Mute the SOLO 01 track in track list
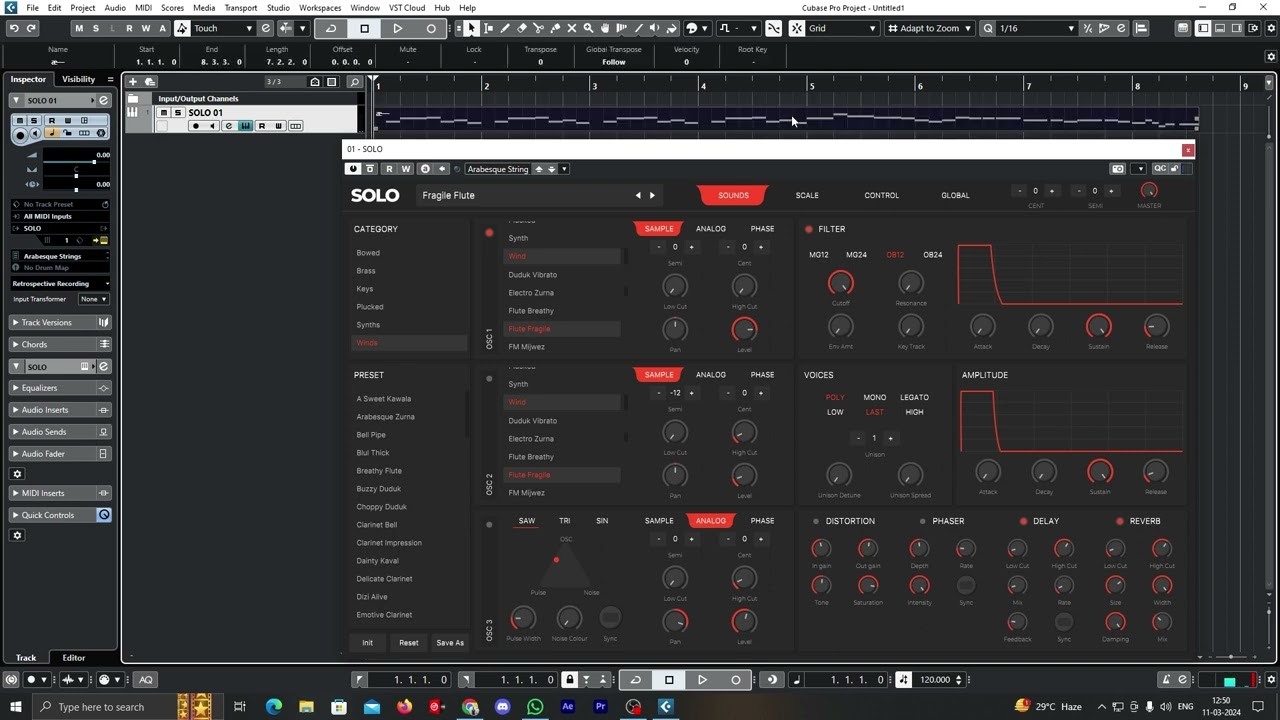This screenshot has height=720, width=1280. [x=164, y=113]
